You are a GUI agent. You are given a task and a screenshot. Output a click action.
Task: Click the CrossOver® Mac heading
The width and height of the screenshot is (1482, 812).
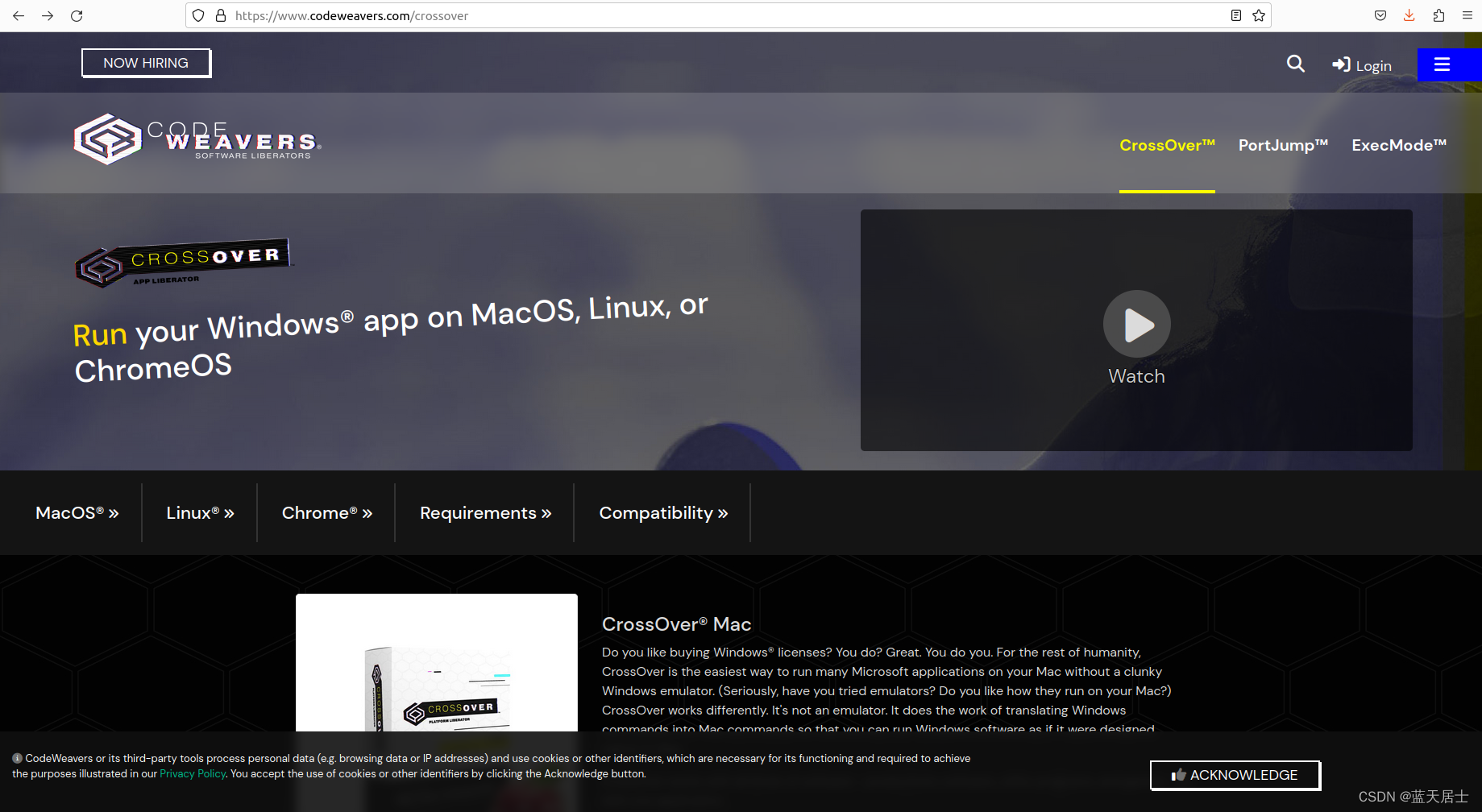click(676, 624)
